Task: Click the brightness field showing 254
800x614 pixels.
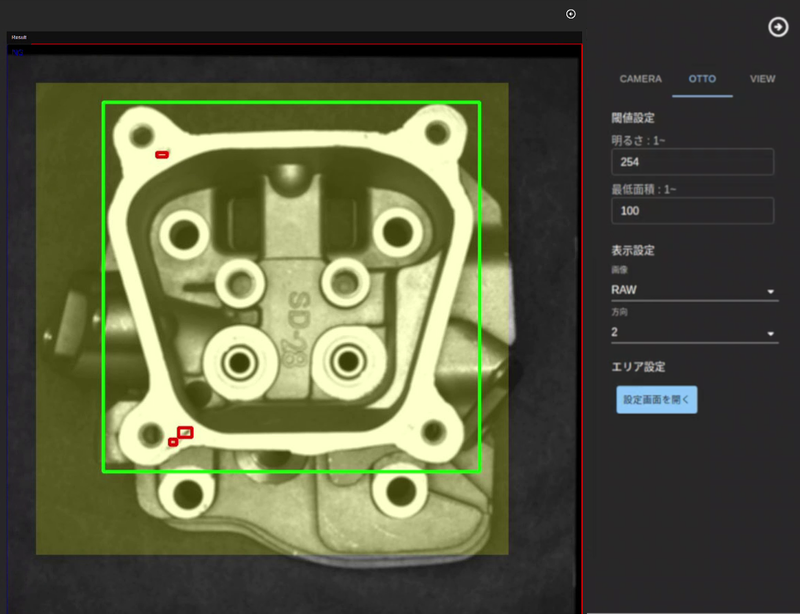Action: tap(692, 162)
